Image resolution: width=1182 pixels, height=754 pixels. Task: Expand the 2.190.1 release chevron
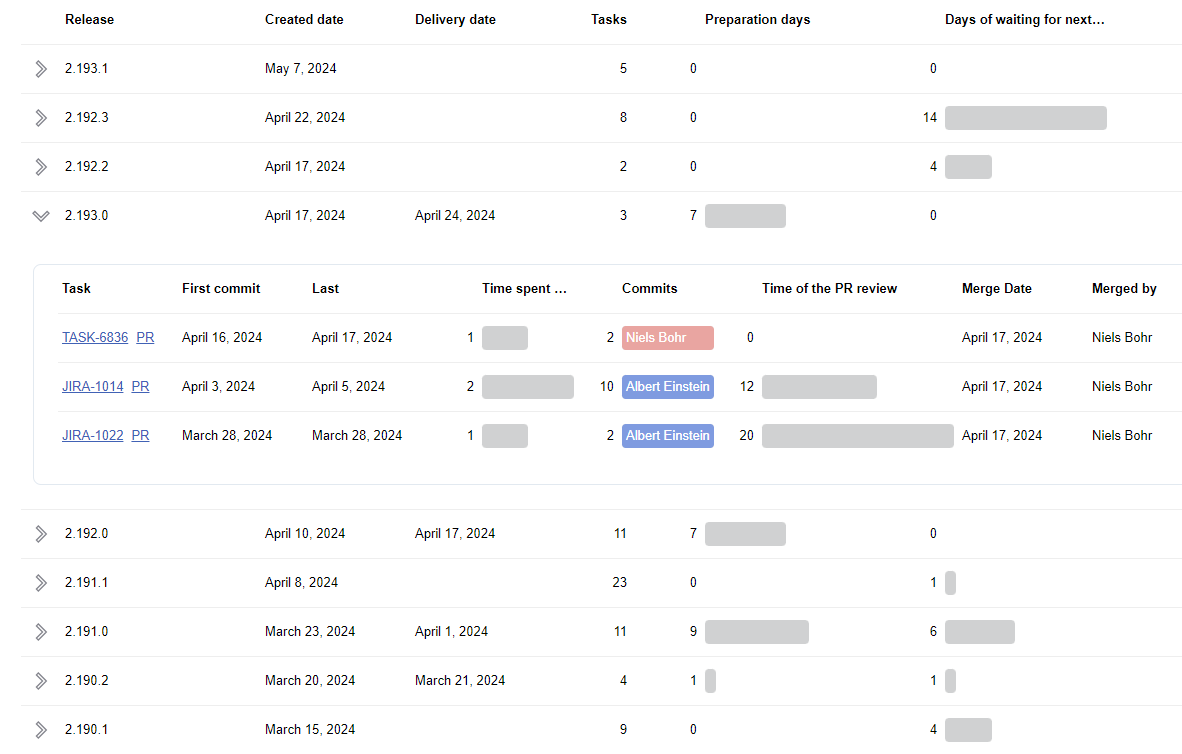pyautogui.click(x=41, y=730)
